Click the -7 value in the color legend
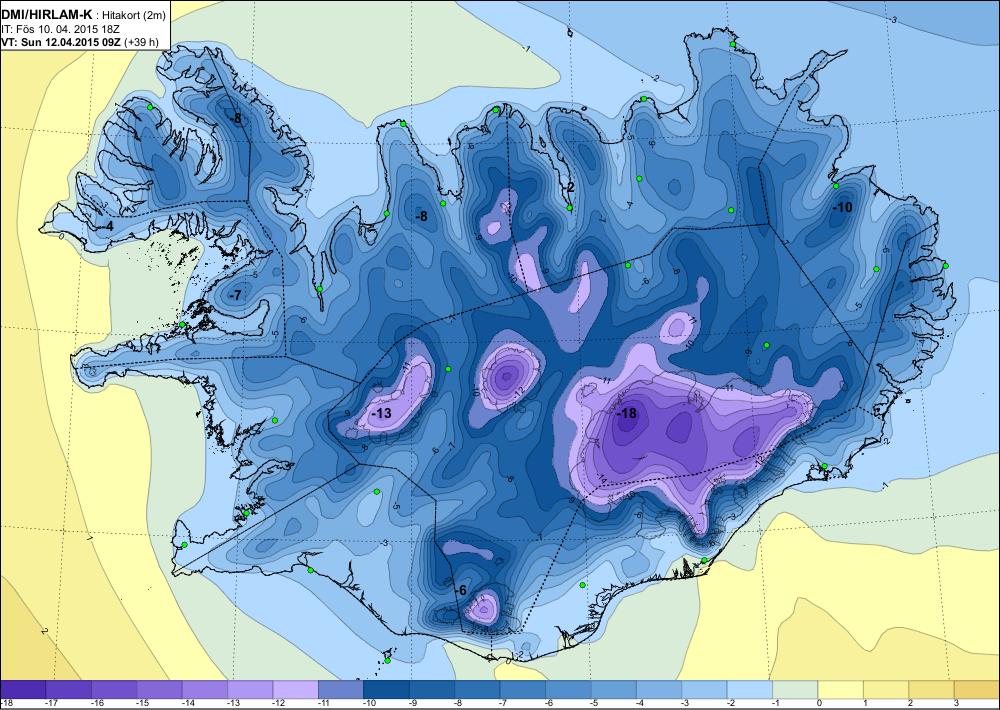 504,704
